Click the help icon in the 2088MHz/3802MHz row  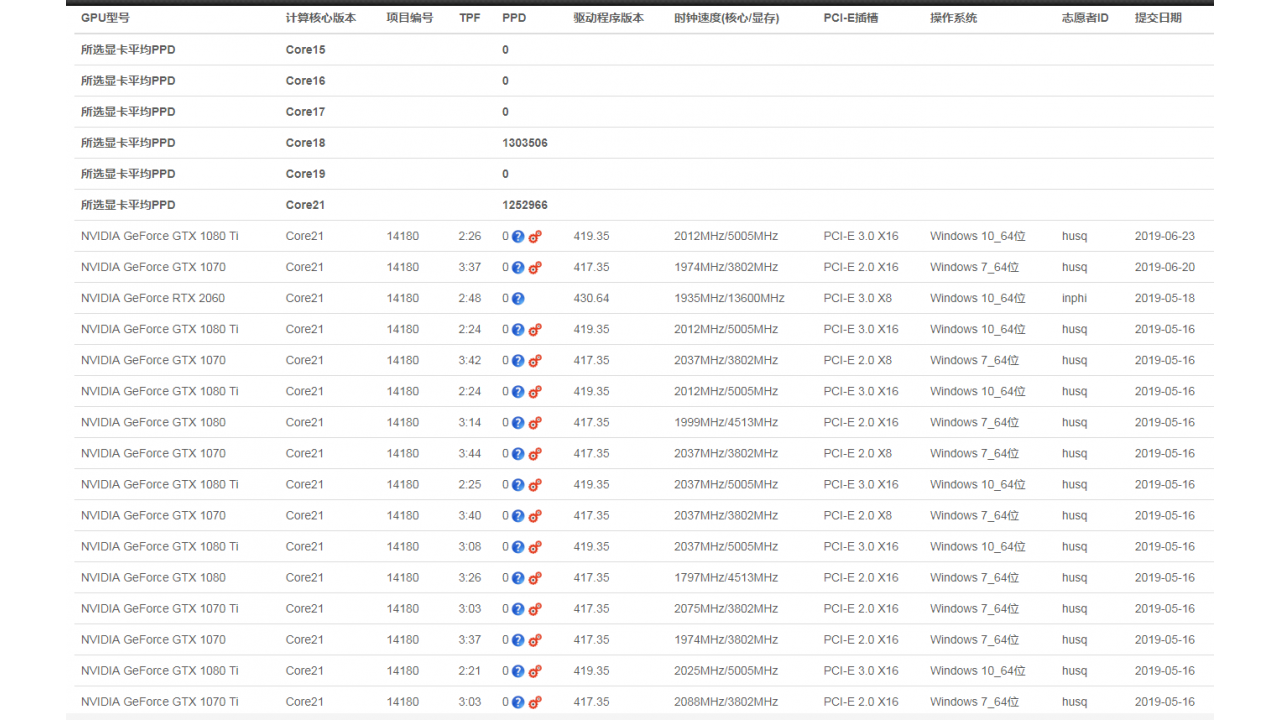point(518,702)
